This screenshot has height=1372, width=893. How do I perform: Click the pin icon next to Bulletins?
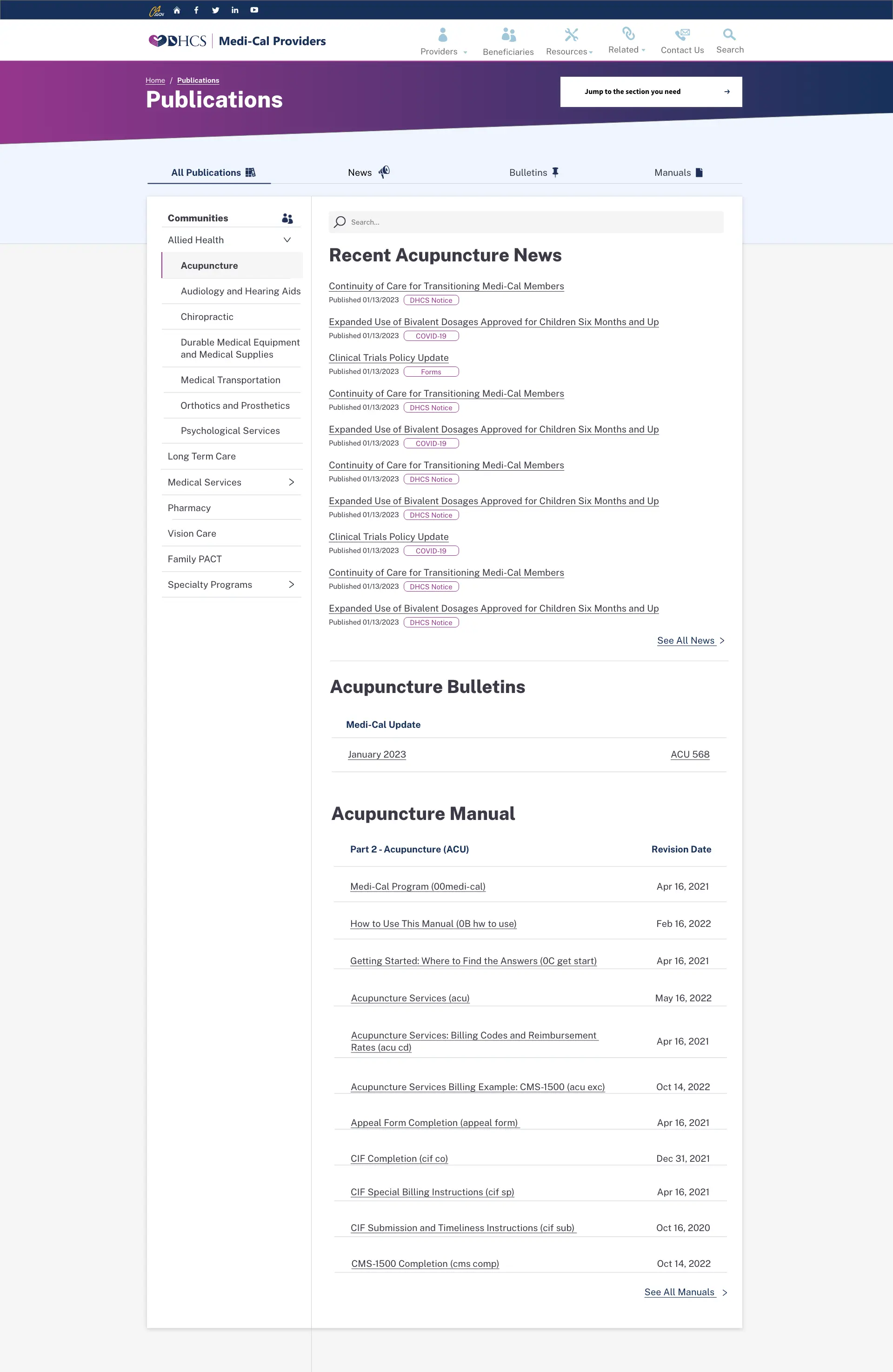pyautogui.click(x=555, y=171)
